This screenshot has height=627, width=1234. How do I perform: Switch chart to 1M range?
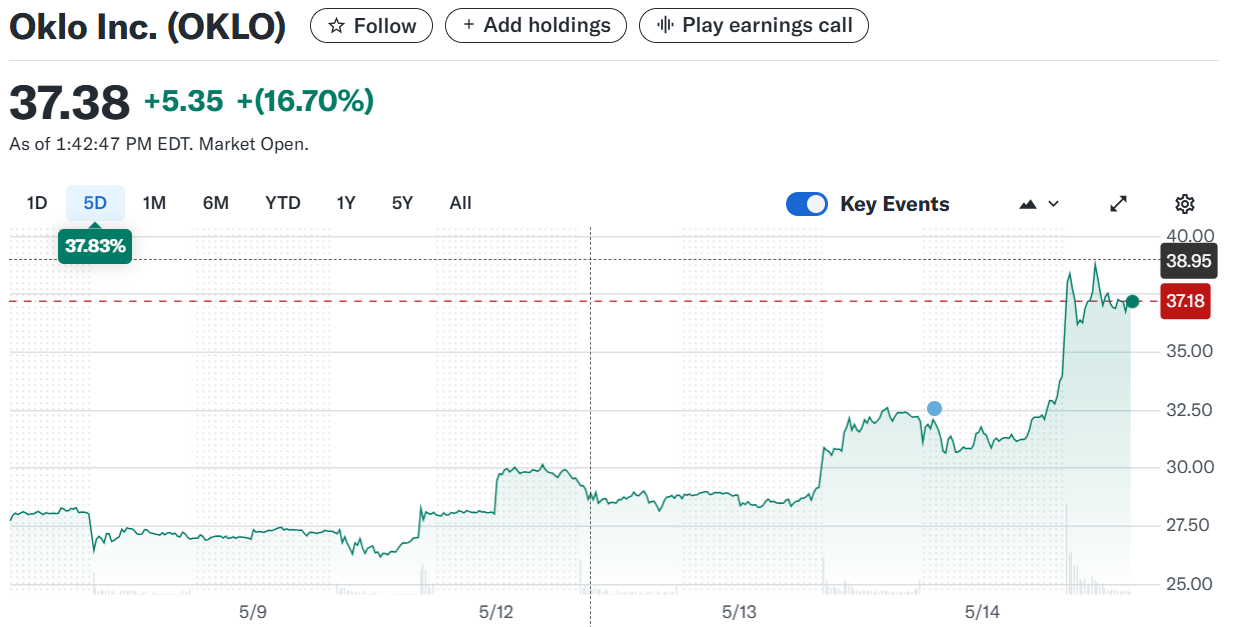[x=154, y=203]
